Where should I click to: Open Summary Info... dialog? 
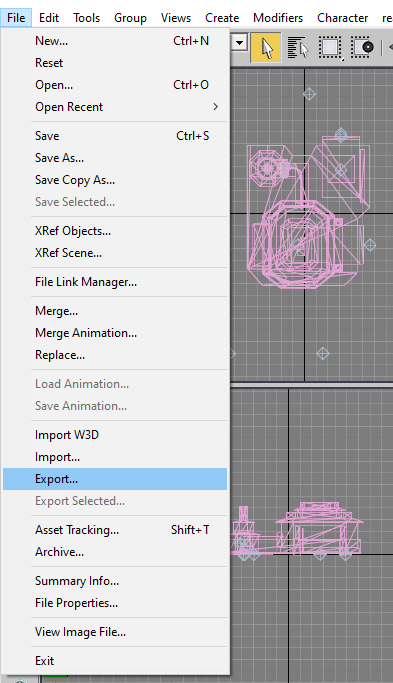coord(115,581)
